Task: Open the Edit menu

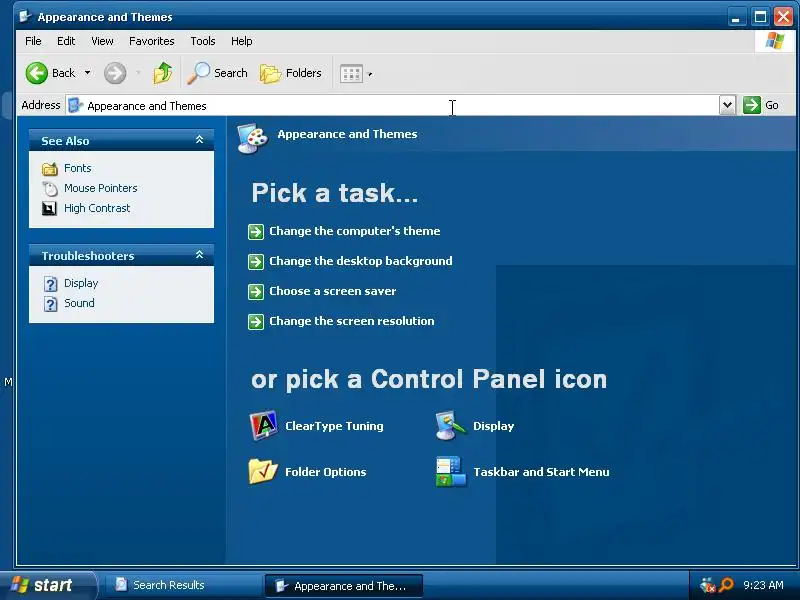Action: click(66, 41)
